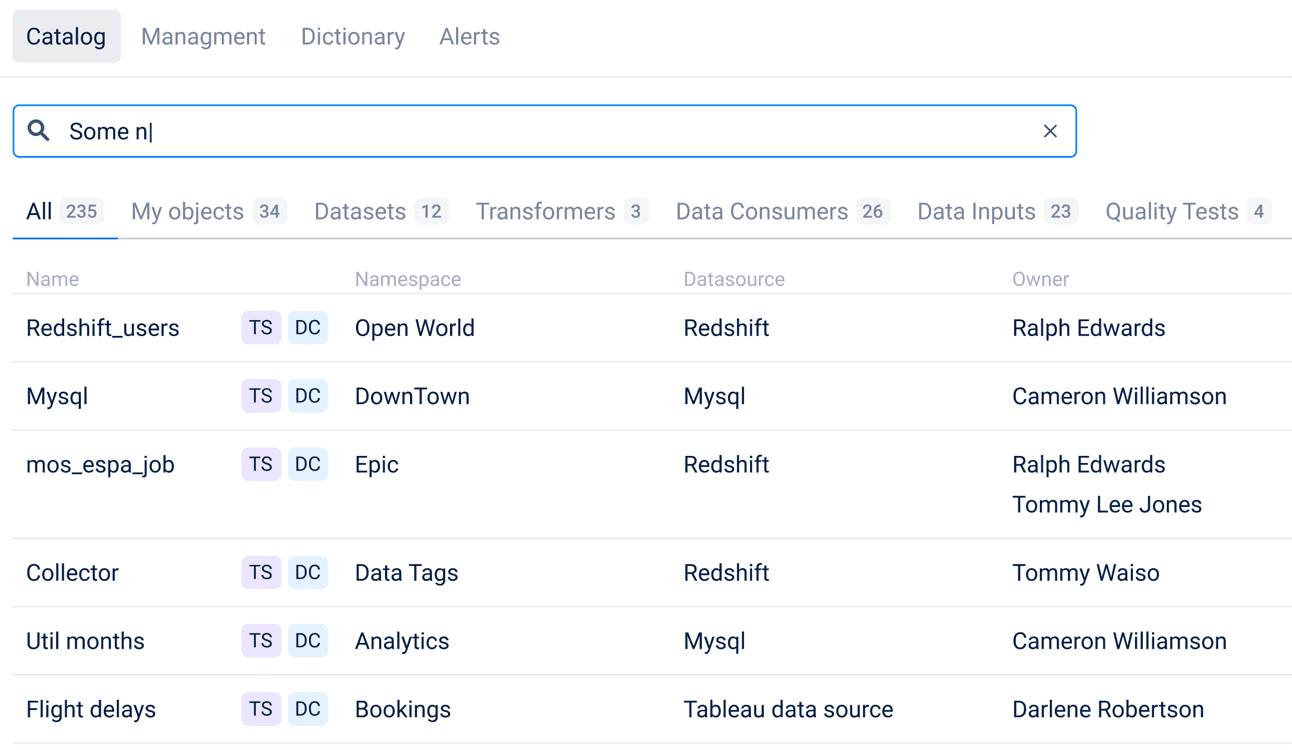This screenshot has width=1292, height=750.
Task: Go to the Alerts tab
Action: [469, 37]
